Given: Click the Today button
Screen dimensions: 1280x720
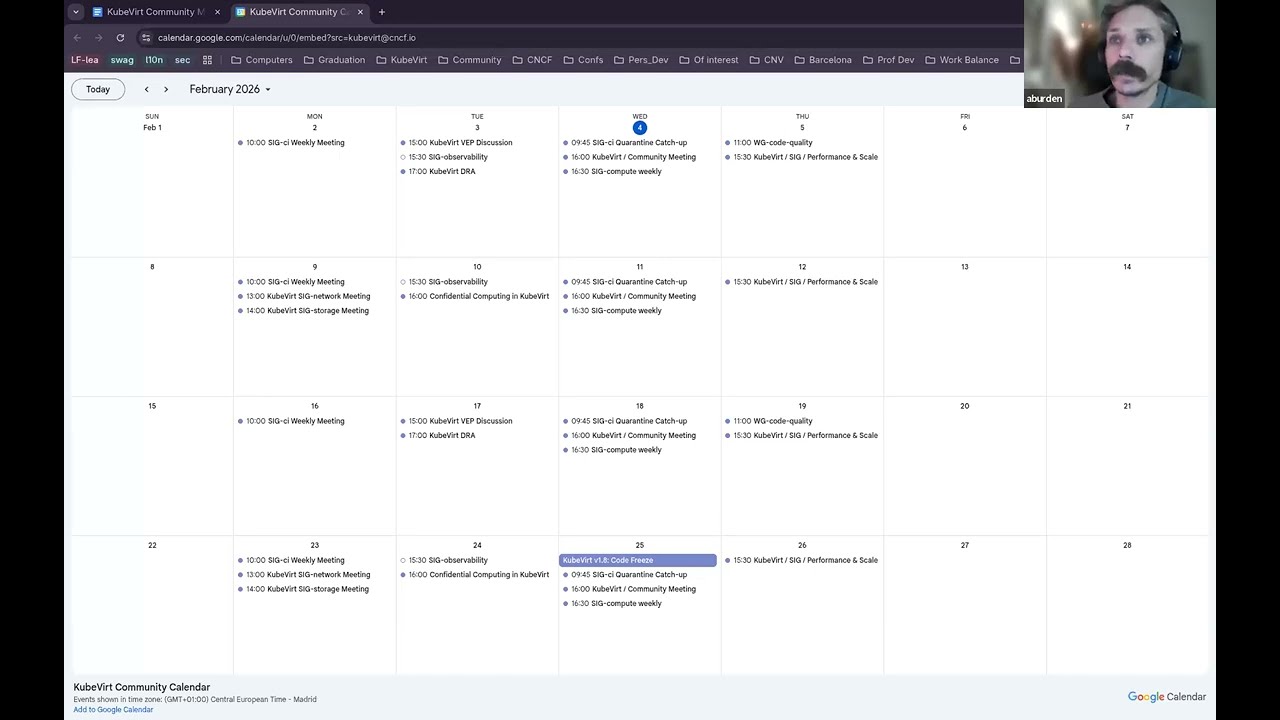Looking at the screenshot, I should tap(98, 89).
